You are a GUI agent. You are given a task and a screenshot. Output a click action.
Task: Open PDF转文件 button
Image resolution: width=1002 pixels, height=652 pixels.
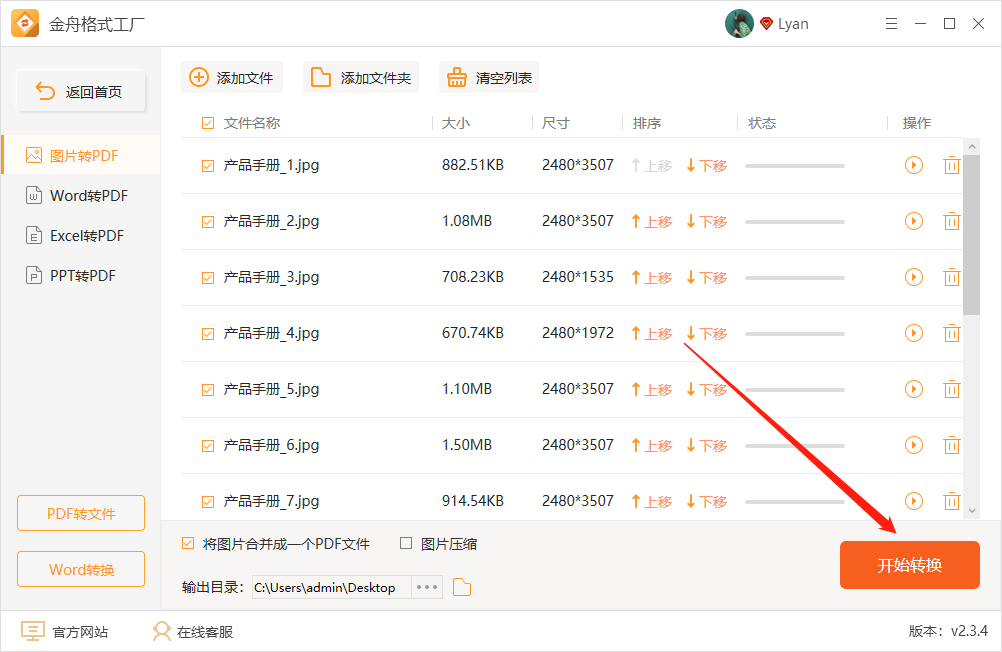[81, 513]
